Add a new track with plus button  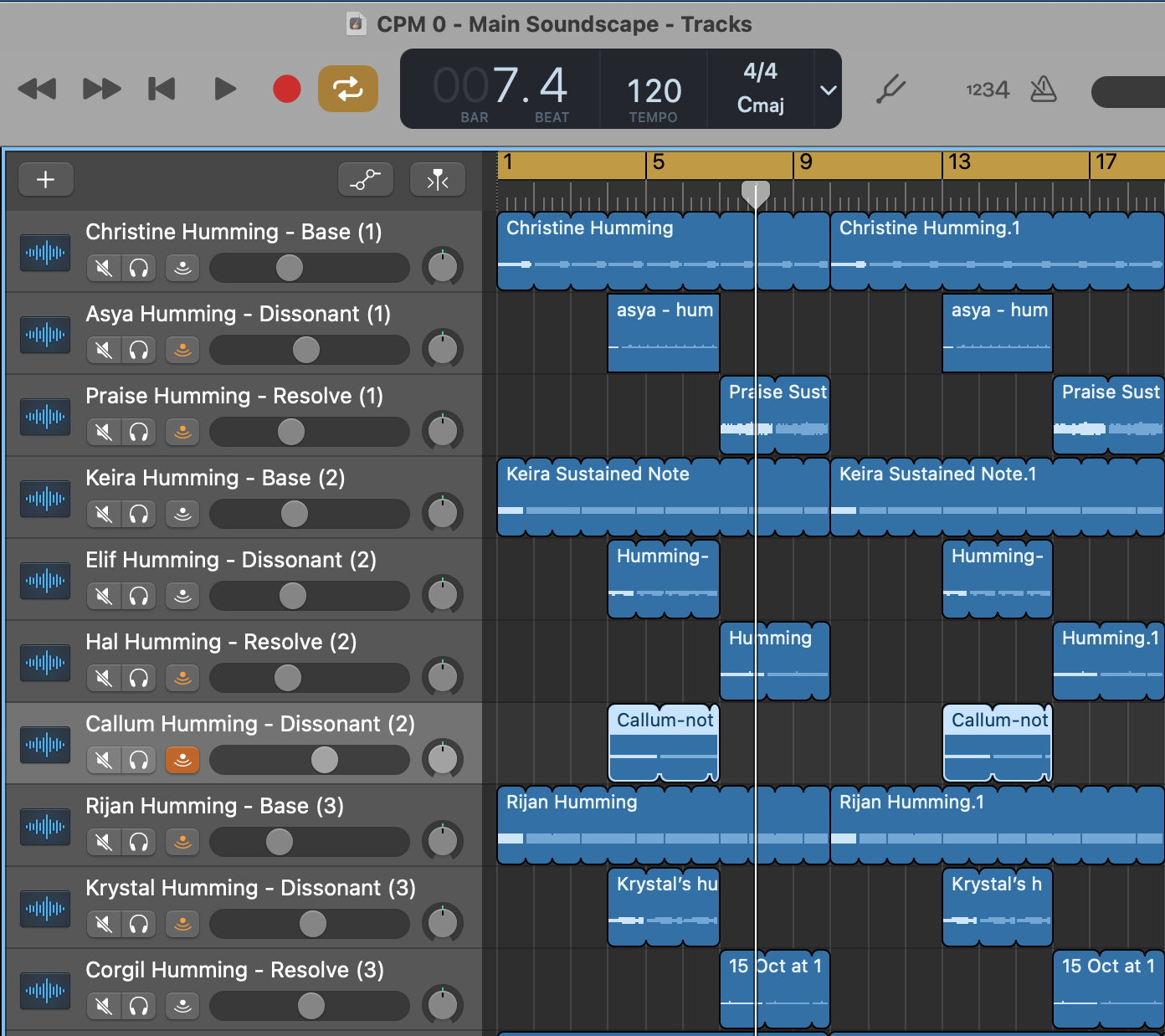tap(46, 179)
